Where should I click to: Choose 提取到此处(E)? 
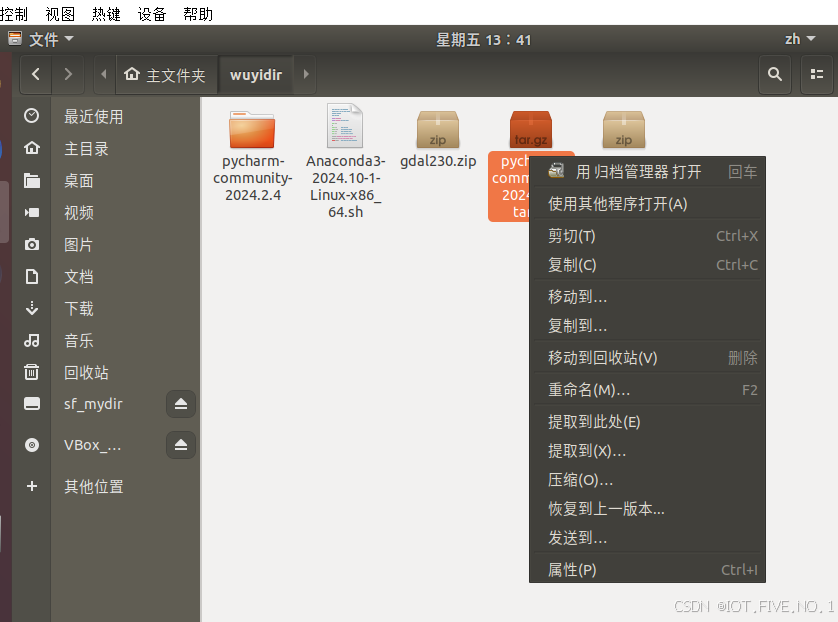(x=647, y=422)
